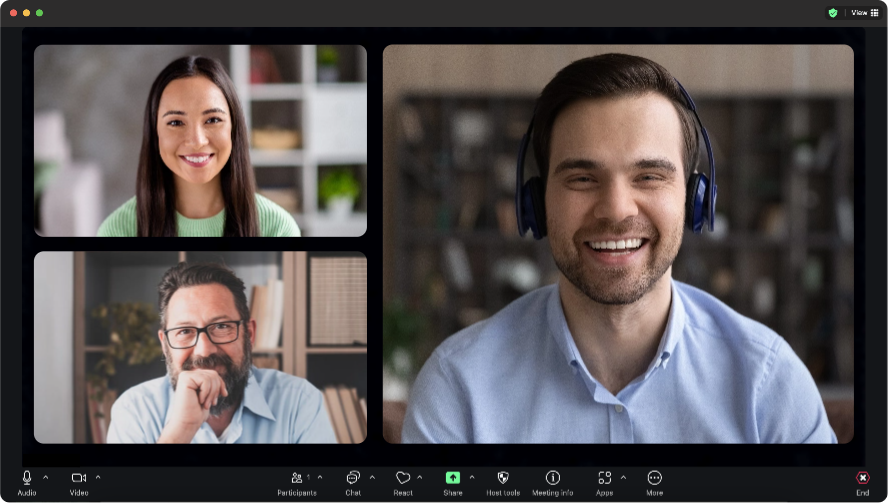The height and width of the screenshot is (503, 888).
Task: Change layout using the View button
Action: click(x=864, y=13)
